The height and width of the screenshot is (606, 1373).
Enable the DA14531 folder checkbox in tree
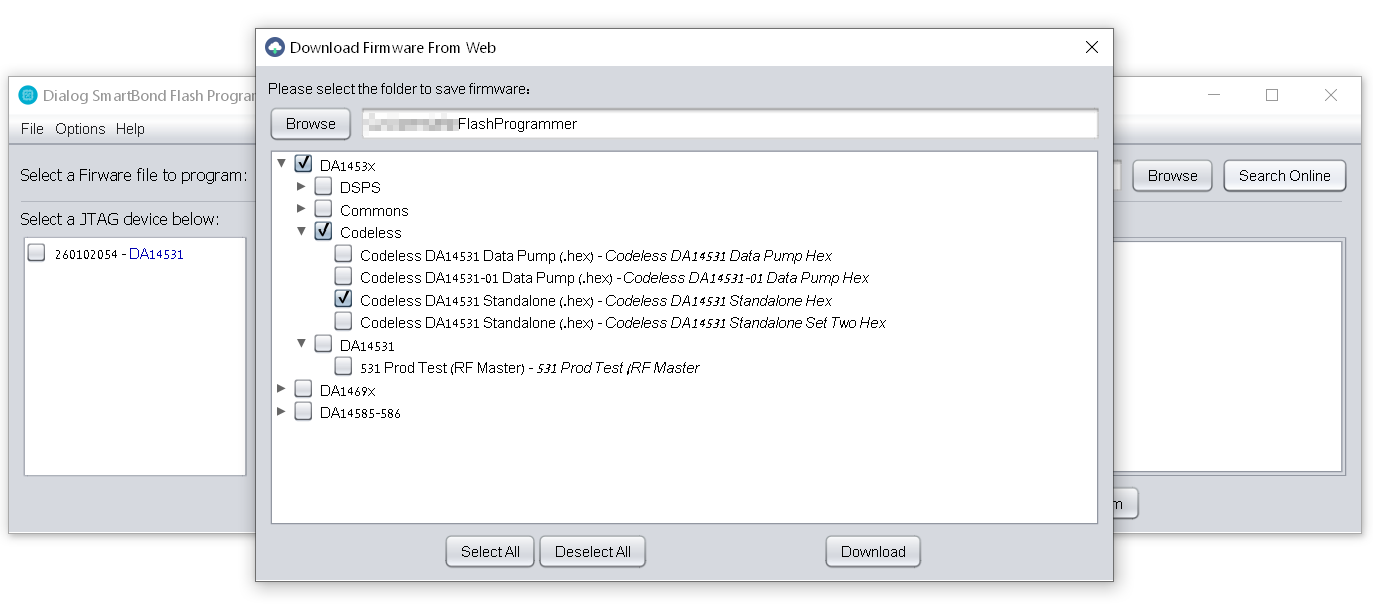coord(323,344)
